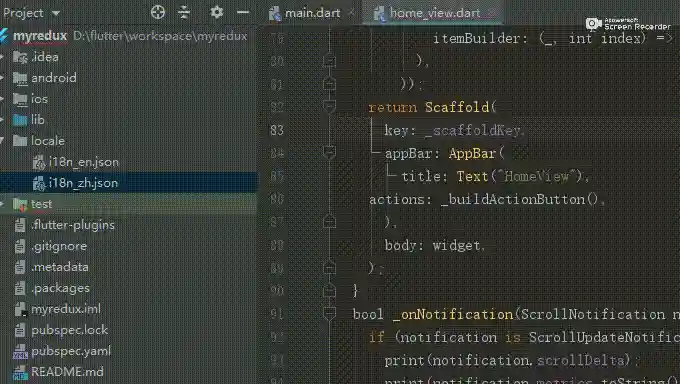Screen dimensions: 680x384
Task: Expand the lib folder arrow
Action: click(3, 120)
